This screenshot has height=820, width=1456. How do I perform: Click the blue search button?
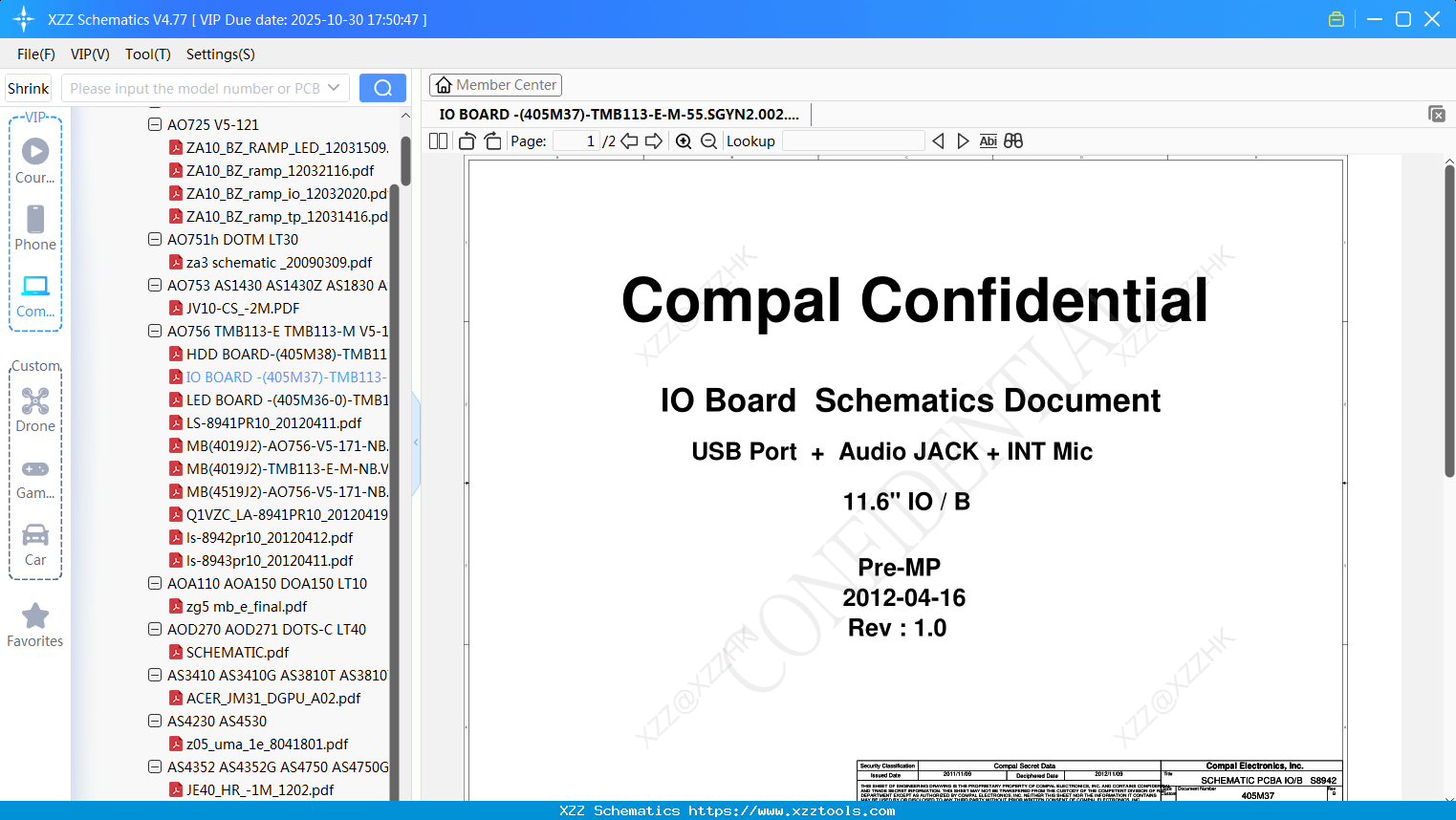pyautogui.click(x=382, y=88)
